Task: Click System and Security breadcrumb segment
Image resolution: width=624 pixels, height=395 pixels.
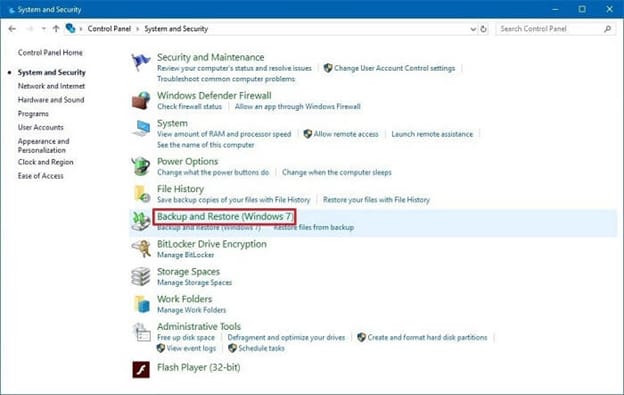Action: coord(176,29)
